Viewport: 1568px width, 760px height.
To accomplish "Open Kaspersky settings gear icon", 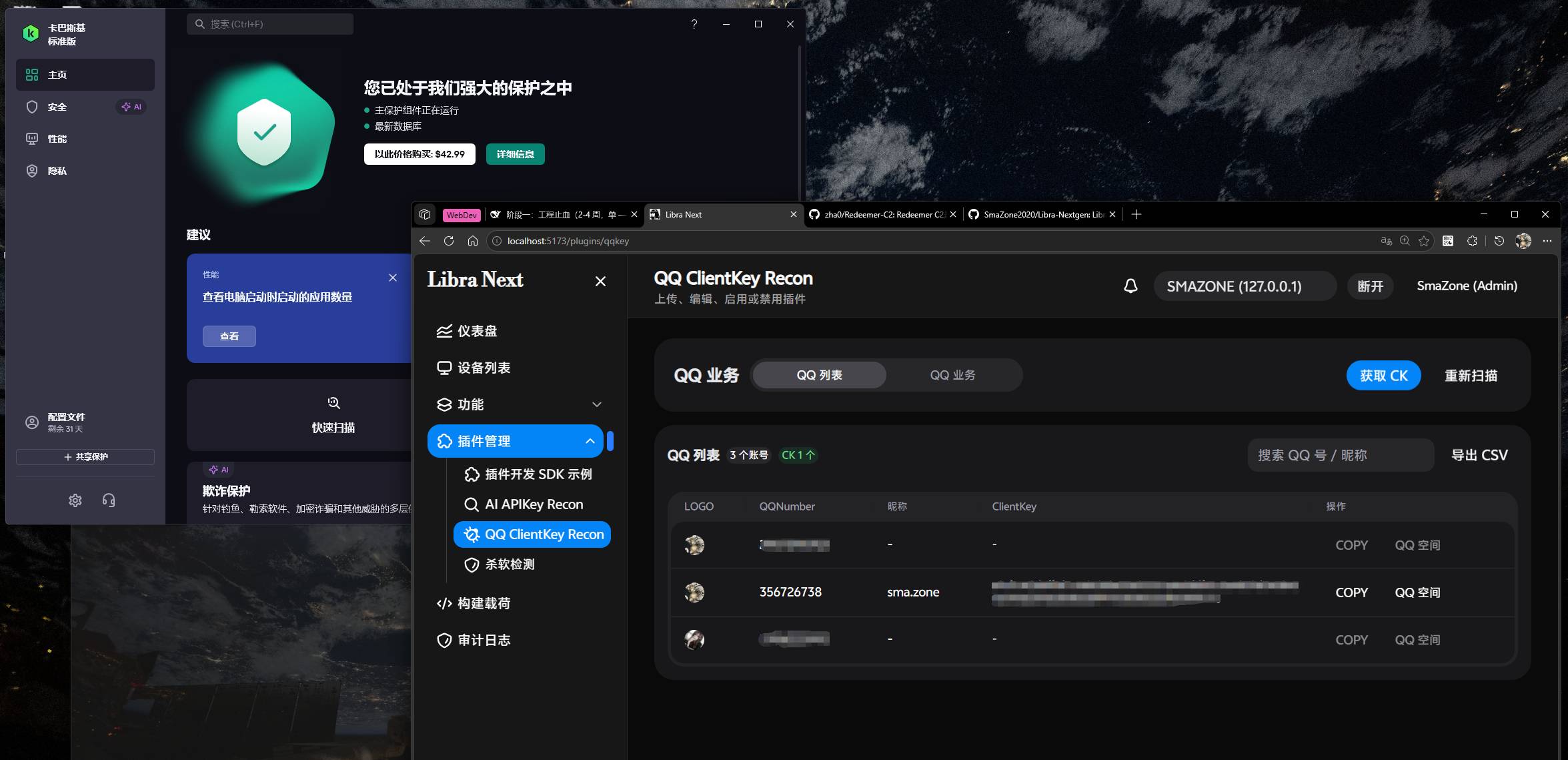I will (x=75, y=500).
